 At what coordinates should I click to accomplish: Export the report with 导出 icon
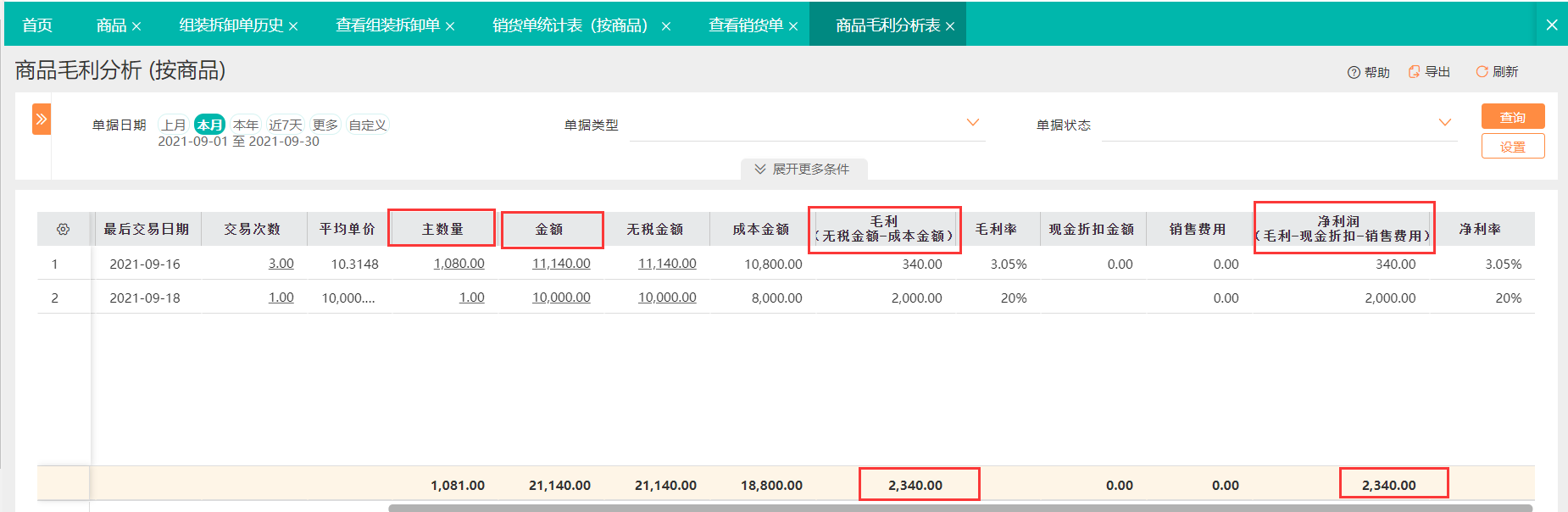pyautogui.click(x=1415, y=72)
